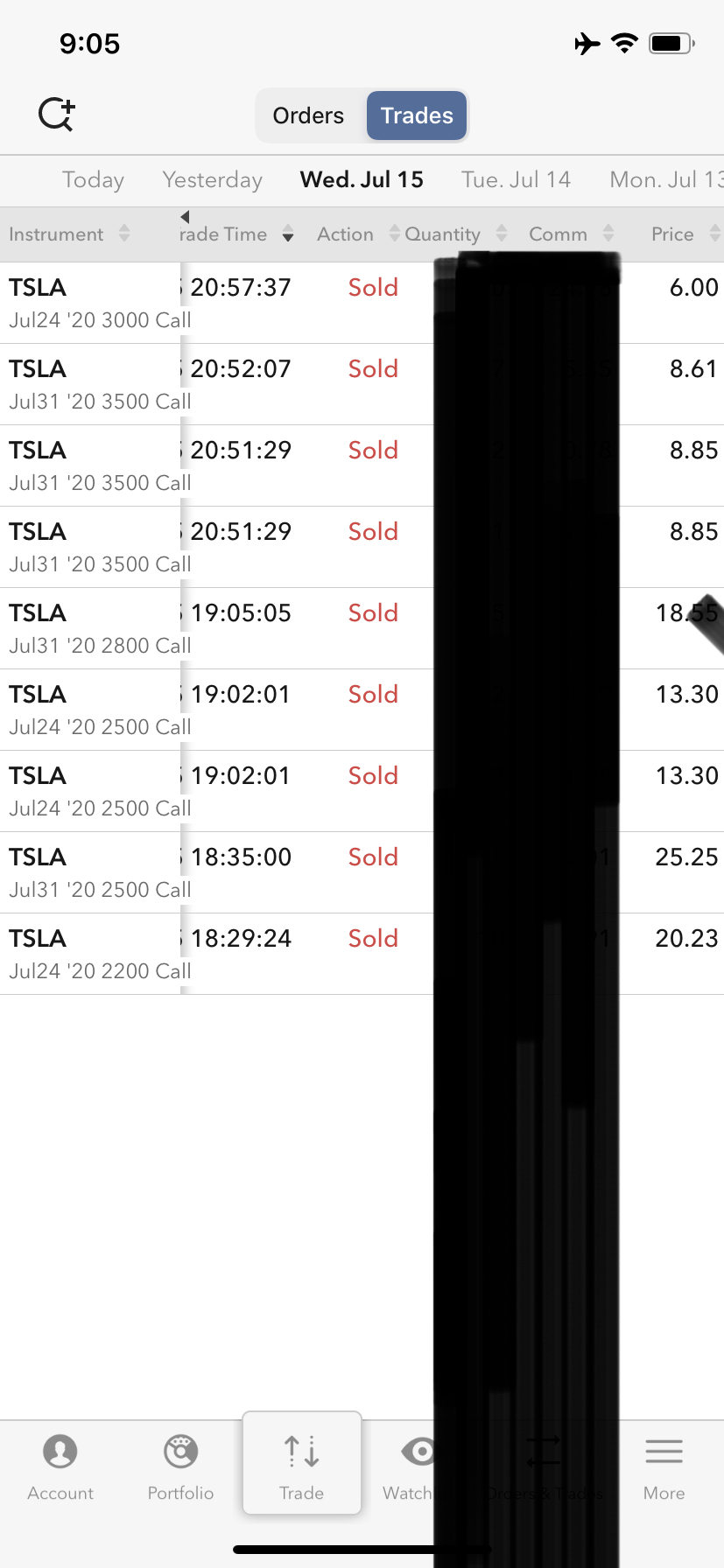
Task: Open the Portfolio tab icon
Action: (180, 1452)
